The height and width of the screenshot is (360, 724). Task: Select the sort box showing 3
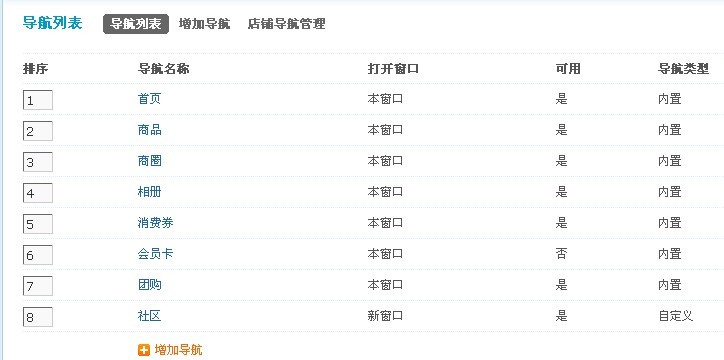(38, 162)
